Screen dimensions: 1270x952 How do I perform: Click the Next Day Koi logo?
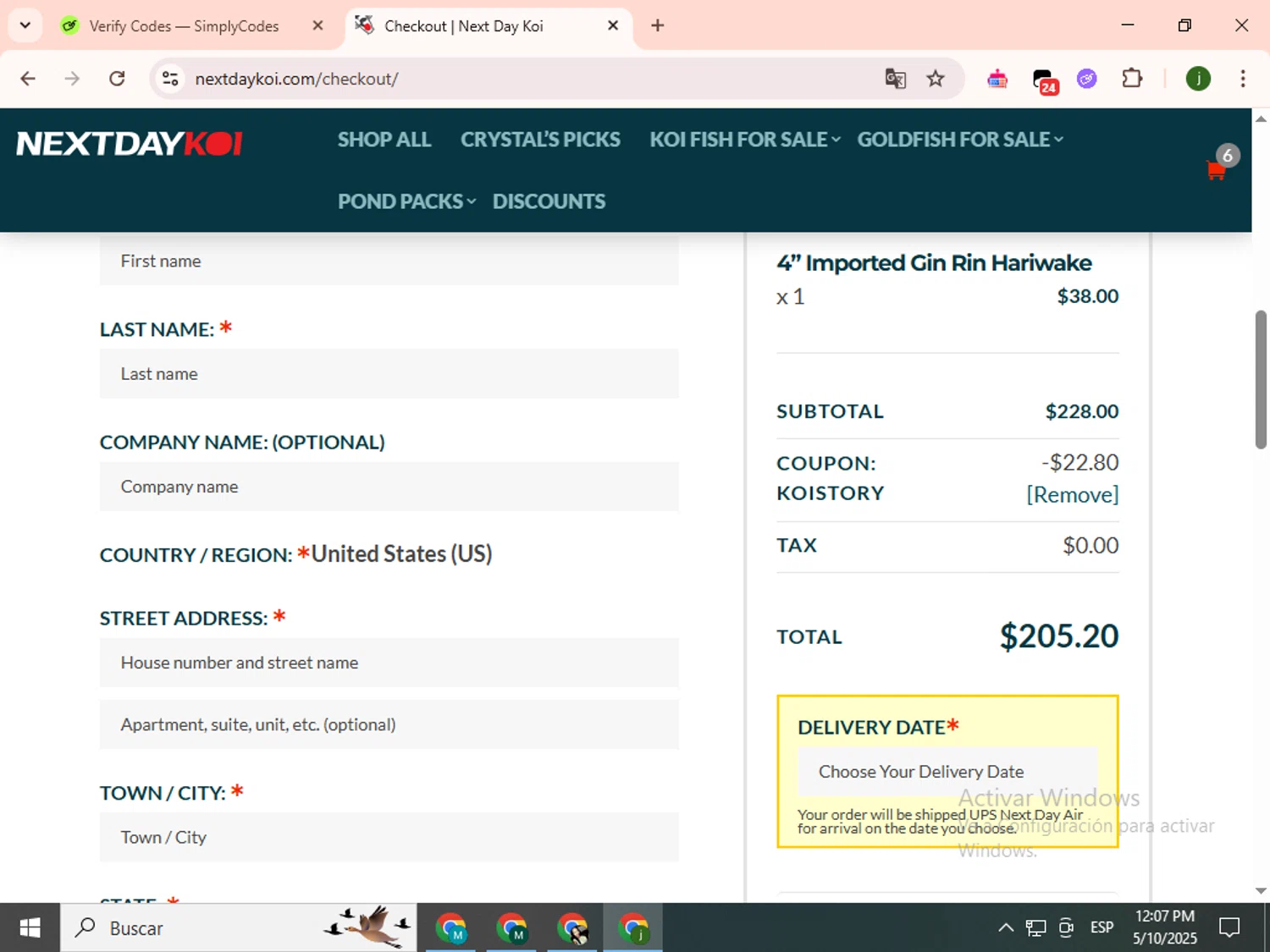[130, 144]
